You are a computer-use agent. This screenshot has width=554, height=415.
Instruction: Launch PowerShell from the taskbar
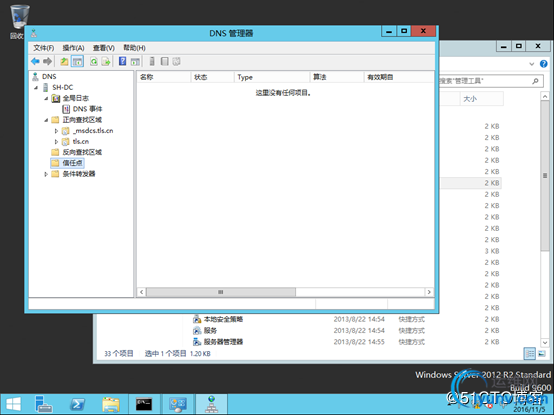click(x=77, y=404)
